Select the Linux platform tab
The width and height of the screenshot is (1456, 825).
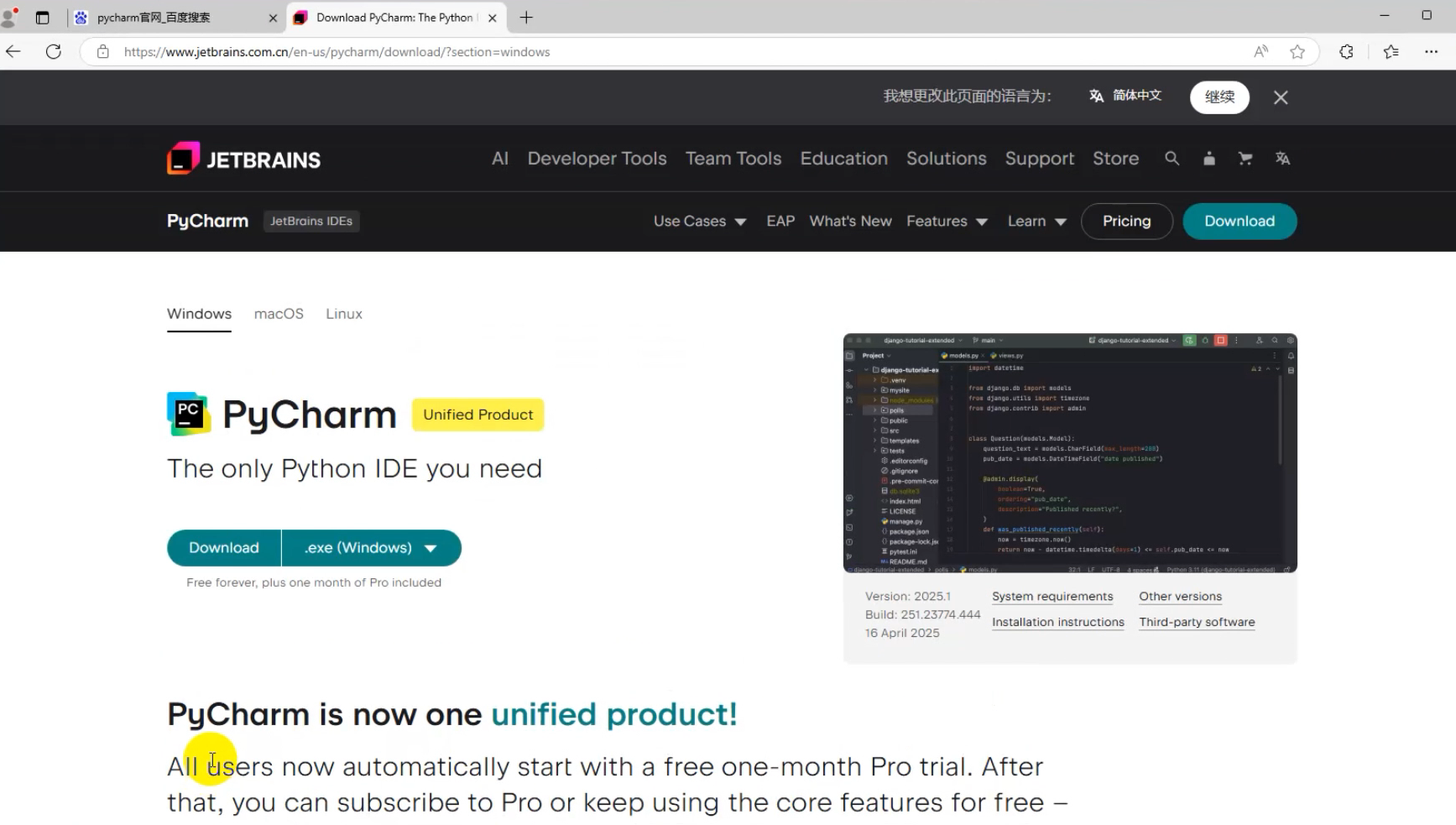[x=344, y=314]
